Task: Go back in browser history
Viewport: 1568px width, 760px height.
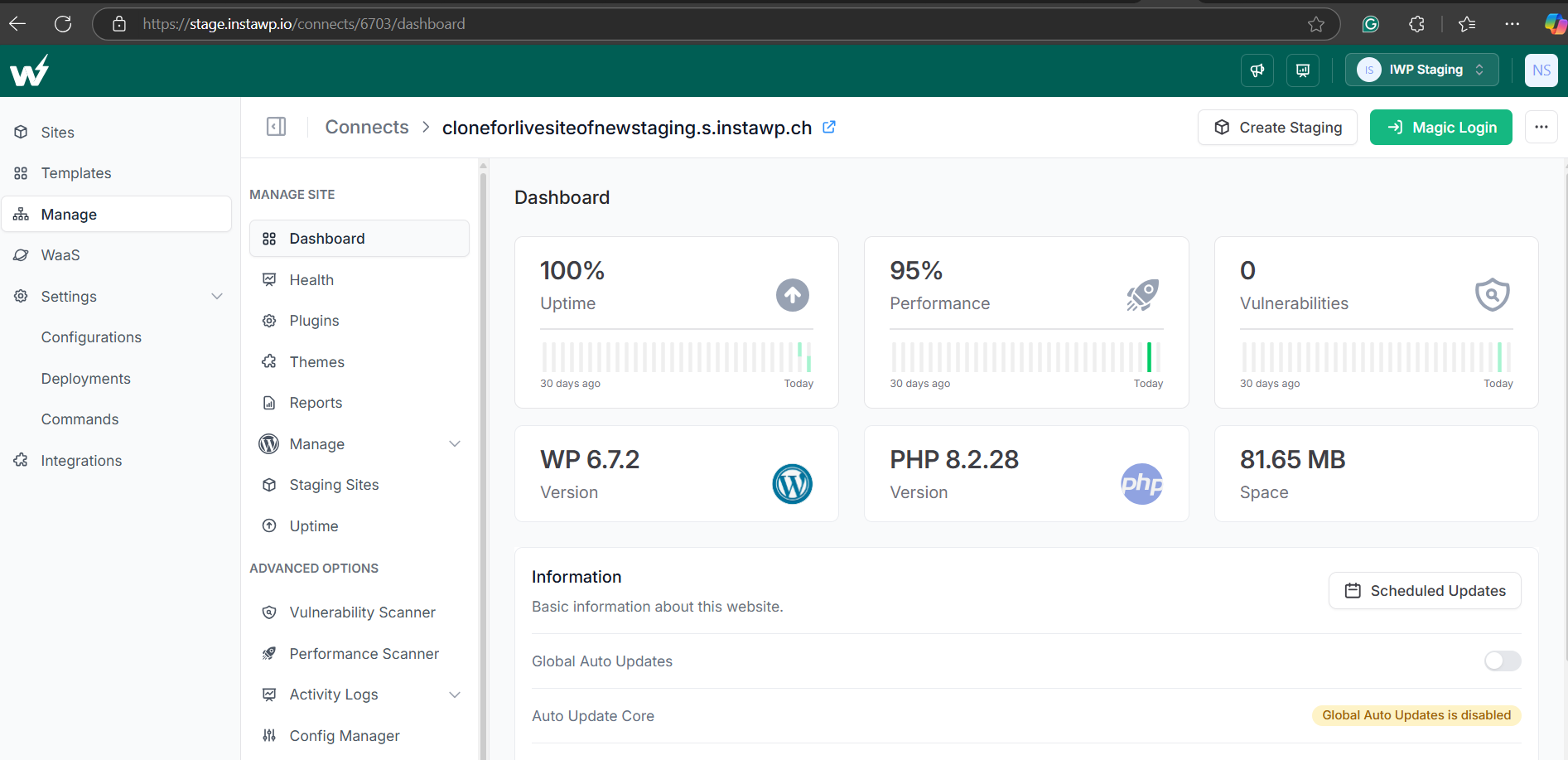Action: (x=17, y=24)
